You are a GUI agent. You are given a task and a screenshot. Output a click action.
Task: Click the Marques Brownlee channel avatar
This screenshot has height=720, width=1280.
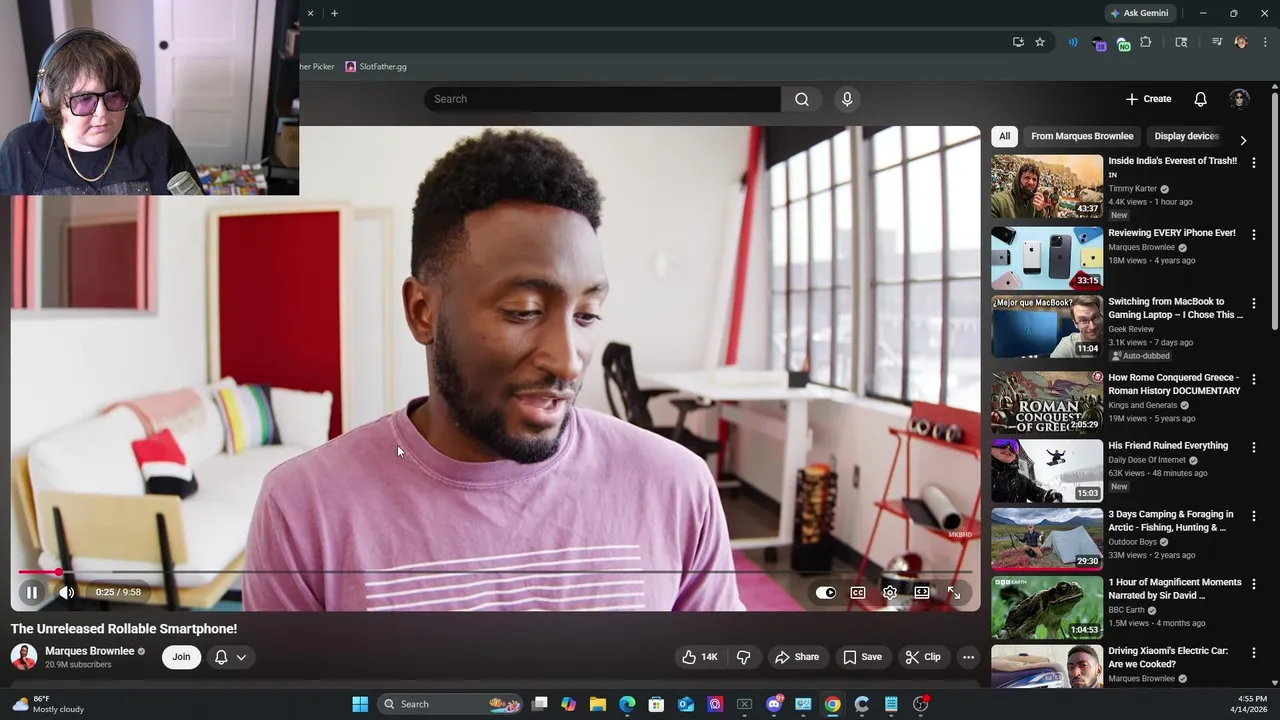click(24, 657)
